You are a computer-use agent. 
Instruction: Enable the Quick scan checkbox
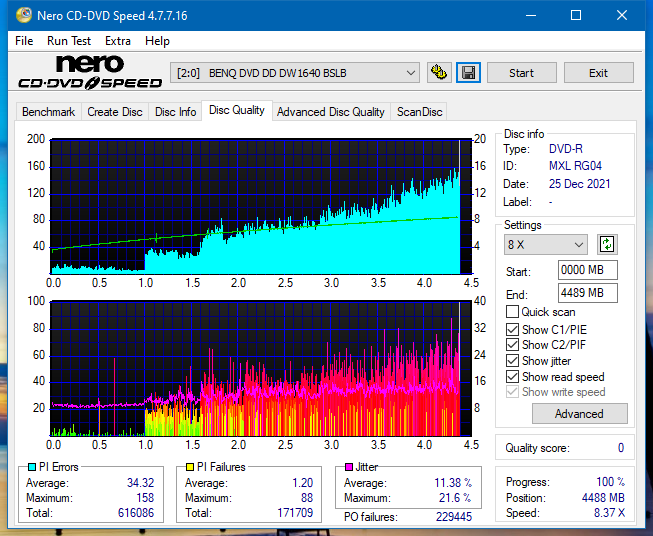point(512,312)
